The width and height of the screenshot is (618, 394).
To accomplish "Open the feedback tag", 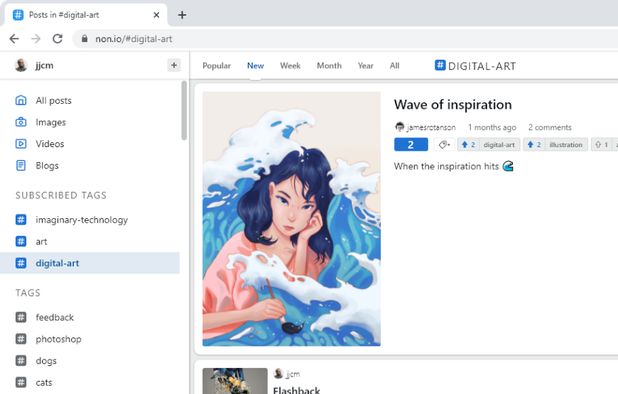I will [54, 317].
